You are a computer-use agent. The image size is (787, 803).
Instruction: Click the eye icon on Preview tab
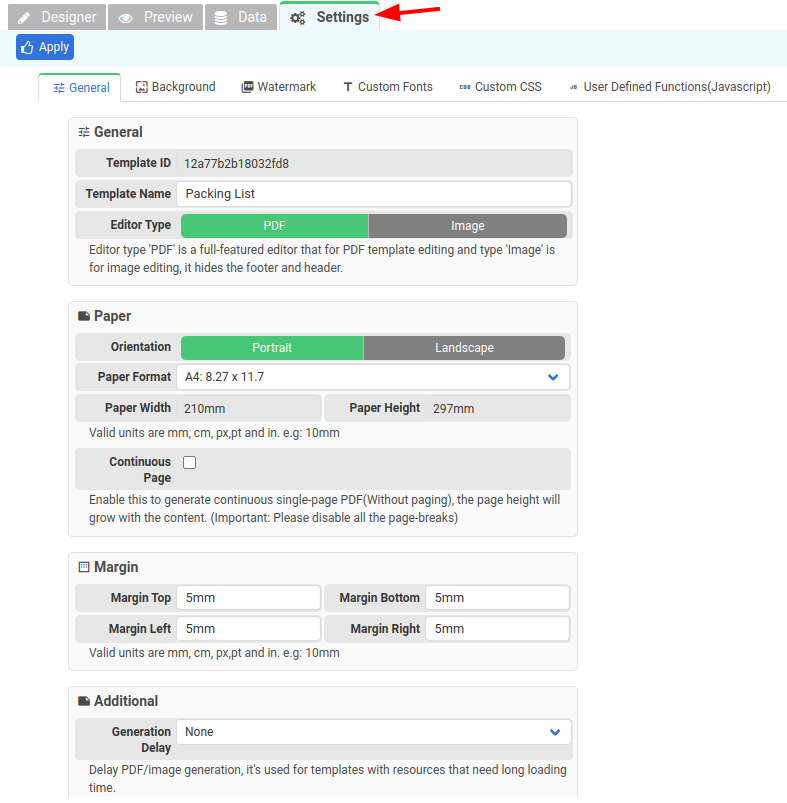click(x=125, y=18)
